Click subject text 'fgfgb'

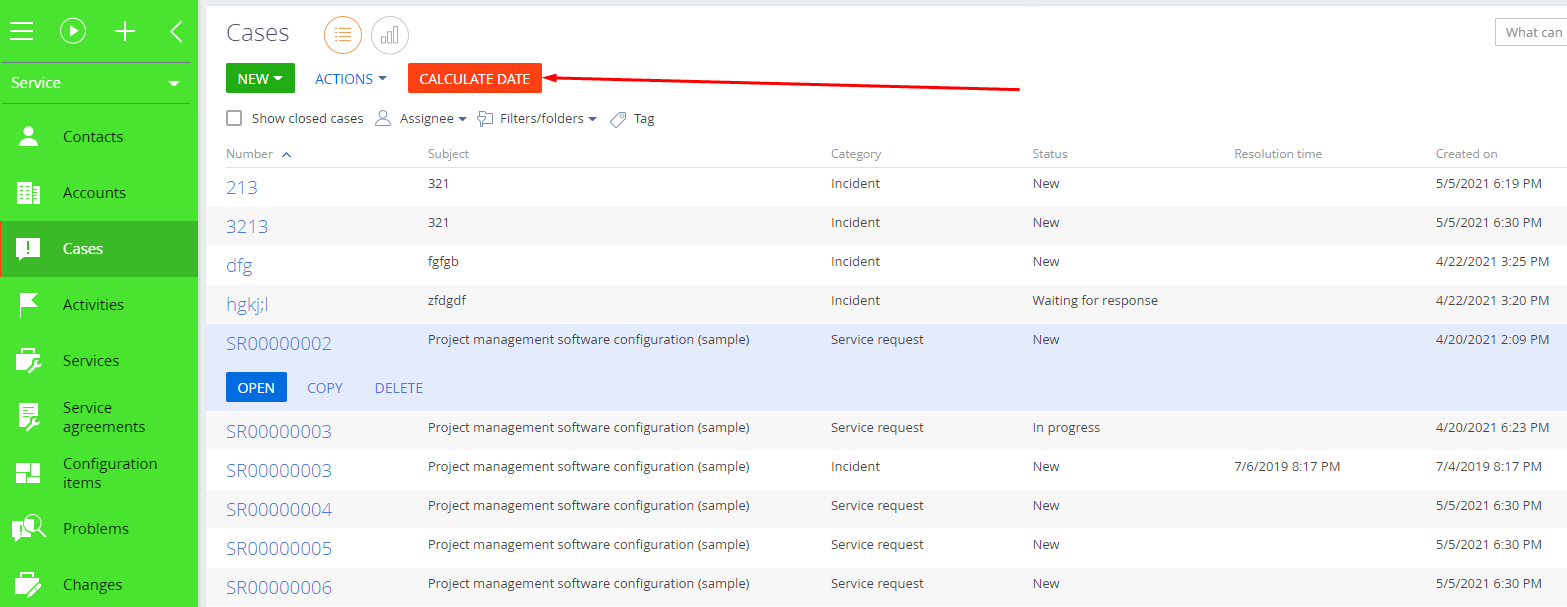(x=443, y=262)
